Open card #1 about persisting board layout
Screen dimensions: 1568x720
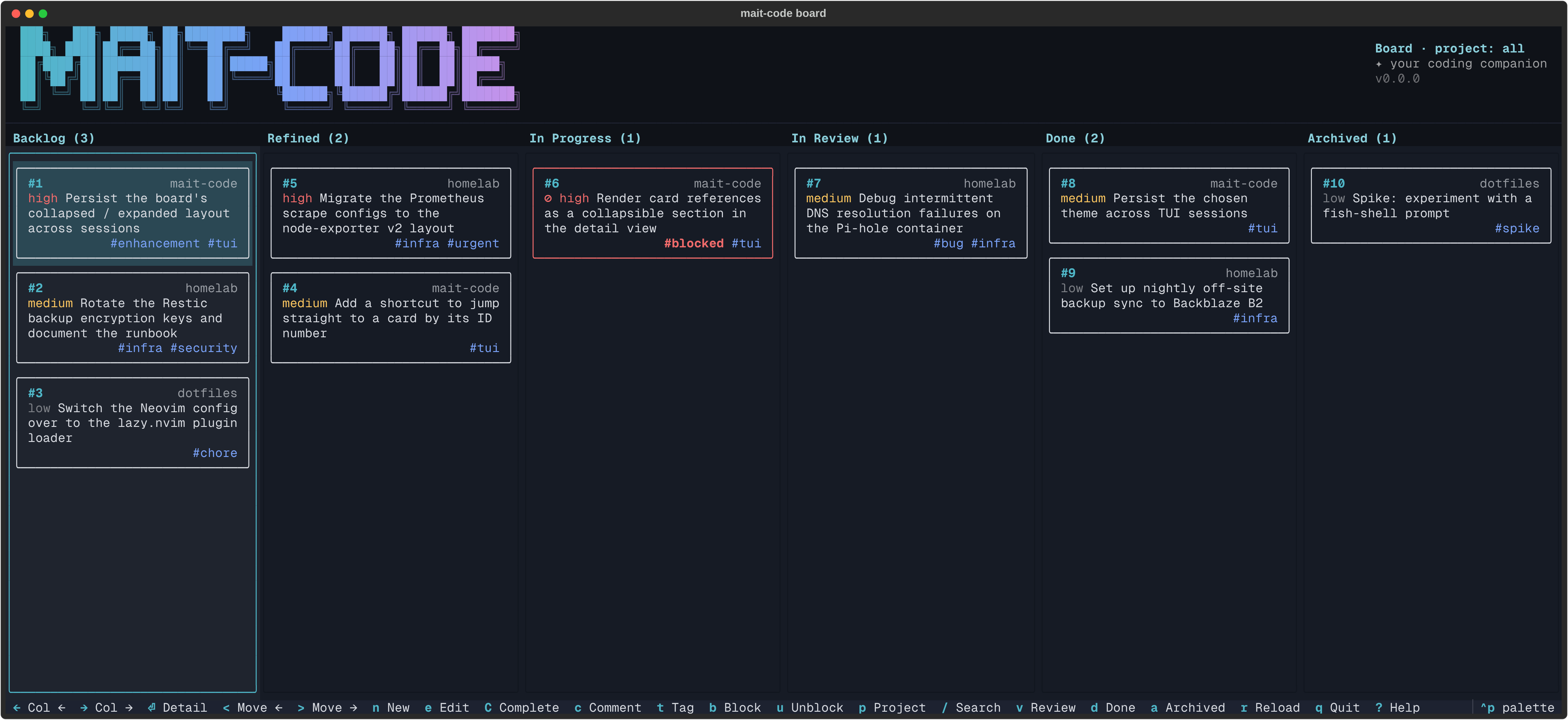coord(133,213)
